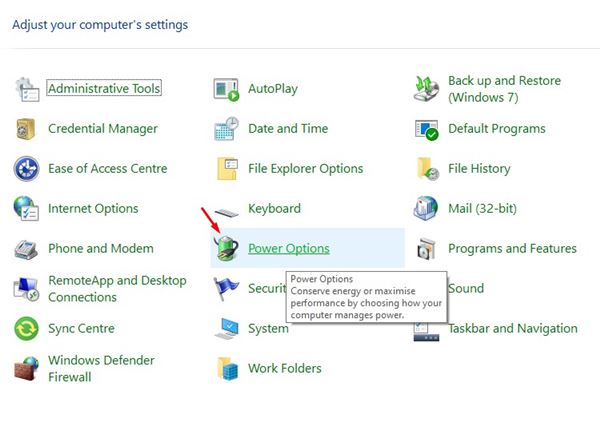Open the Keyboard icon
The width and height of the screenshot is (600, 434).
[226, 212]
